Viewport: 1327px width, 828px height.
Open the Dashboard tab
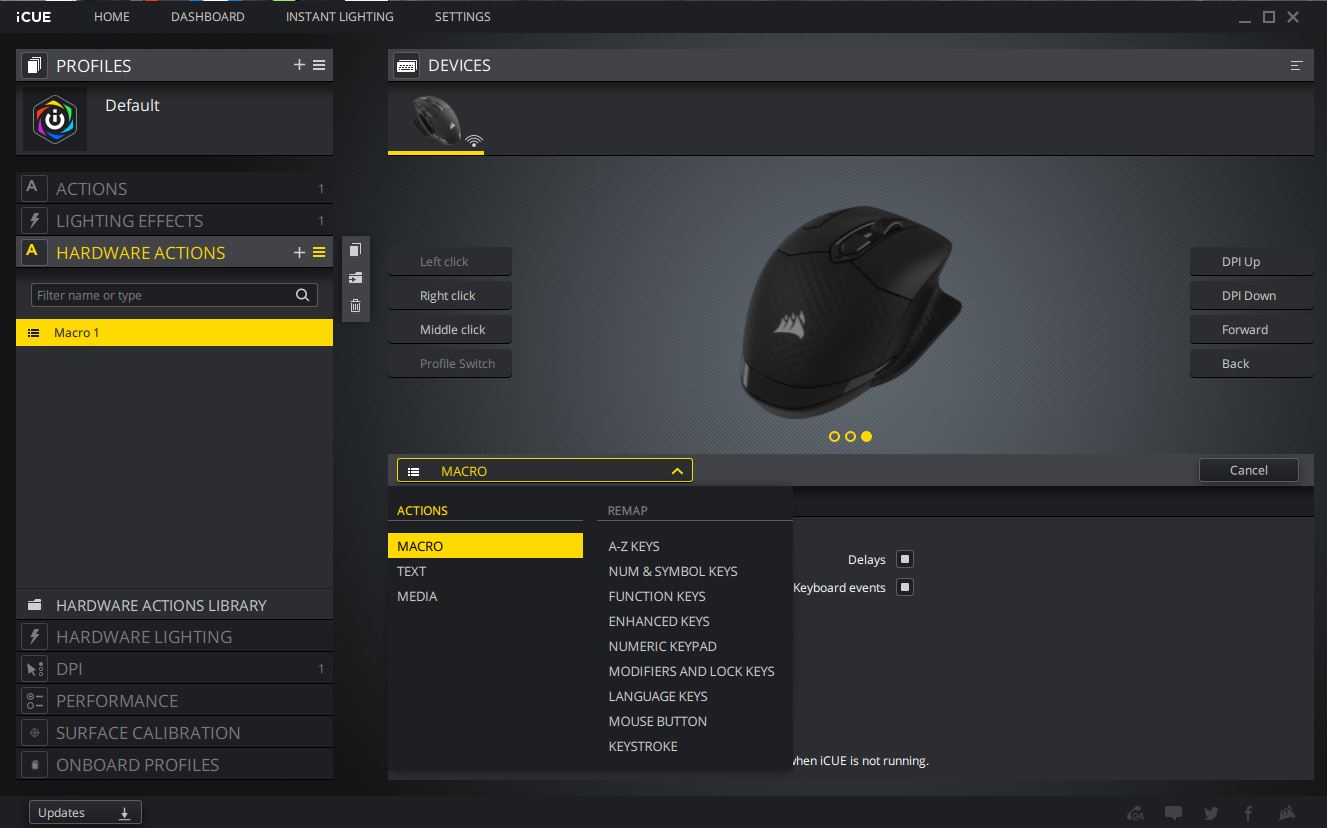click(x=208, y=17)
